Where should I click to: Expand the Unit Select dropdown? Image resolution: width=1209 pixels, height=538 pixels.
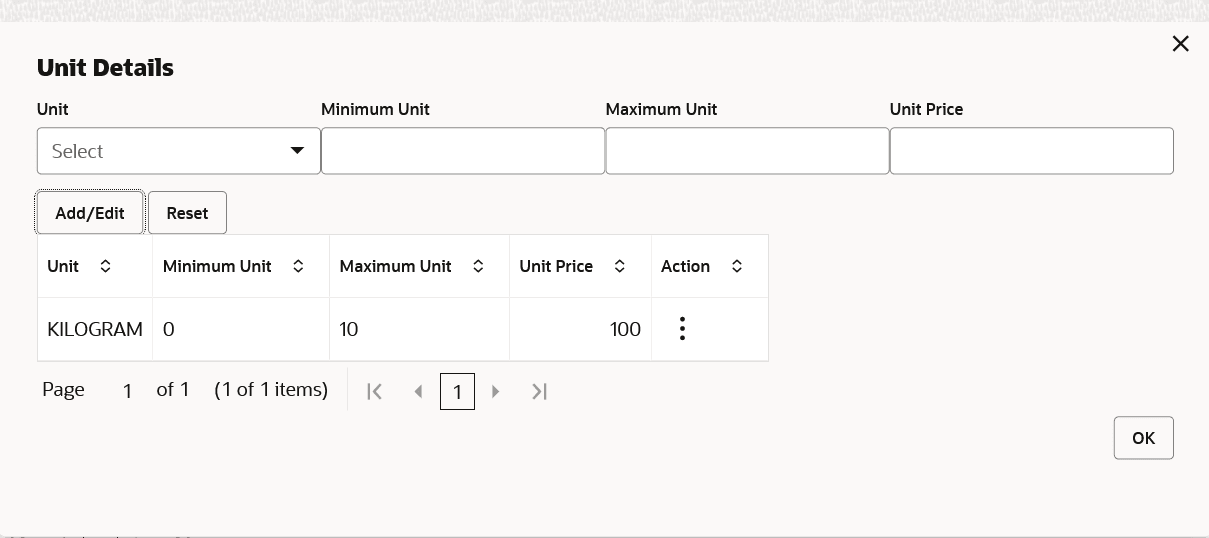(x=179, y=151)
